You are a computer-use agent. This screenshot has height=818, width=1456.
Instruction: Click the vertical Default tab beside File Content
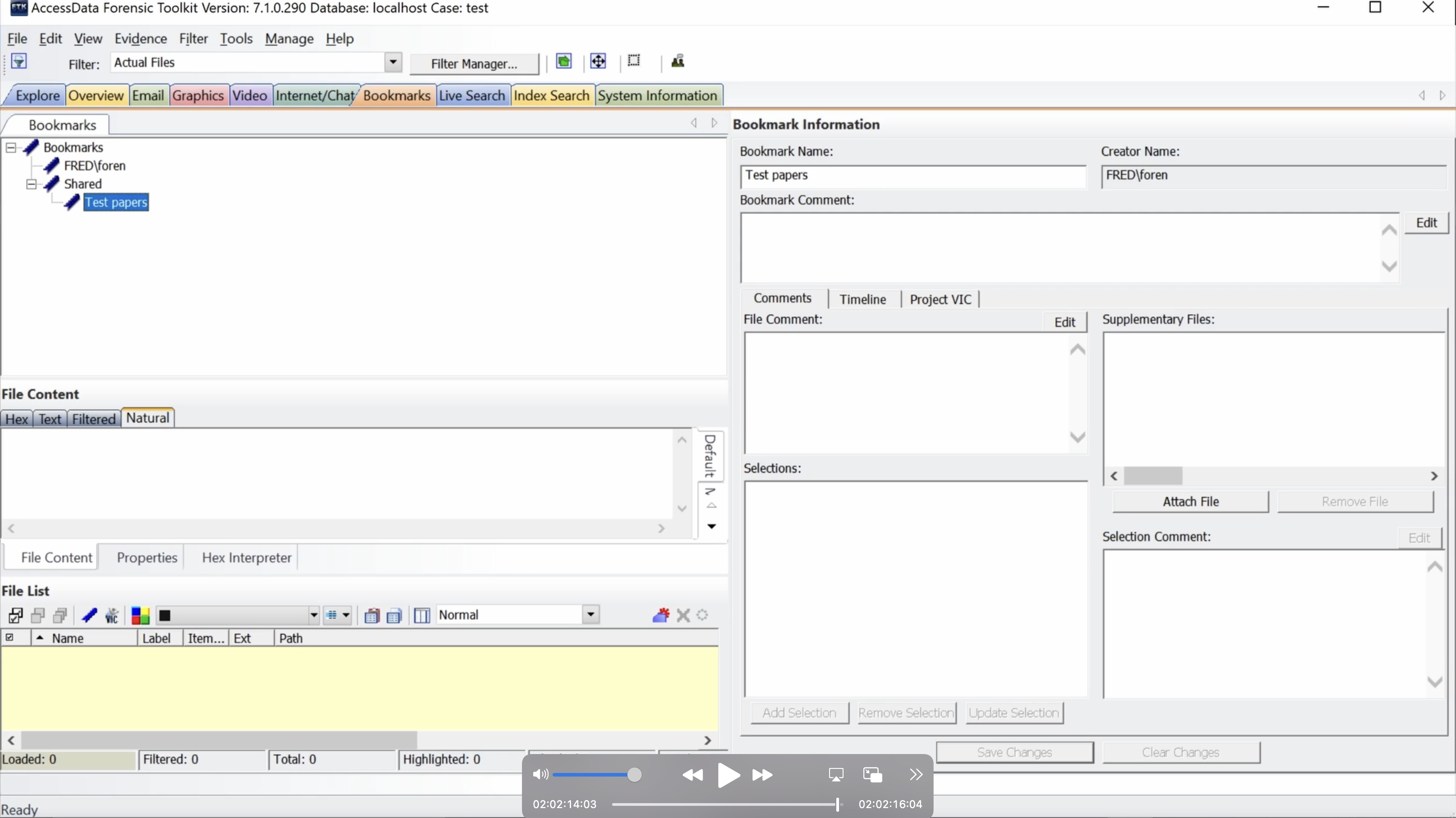click(710, 456)
